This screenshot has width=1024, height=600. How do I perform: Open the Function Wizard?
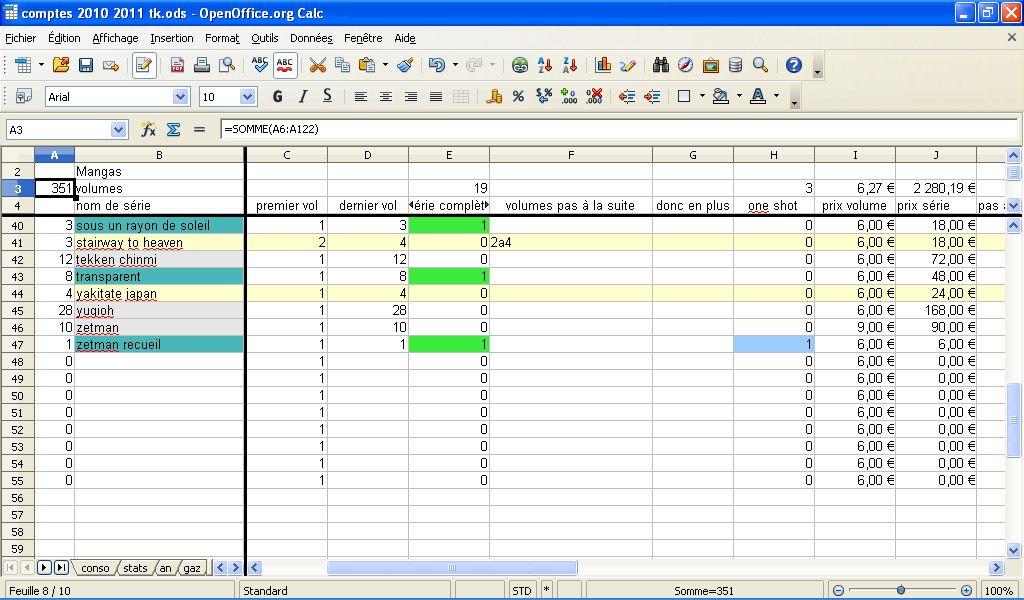[148, 129]
